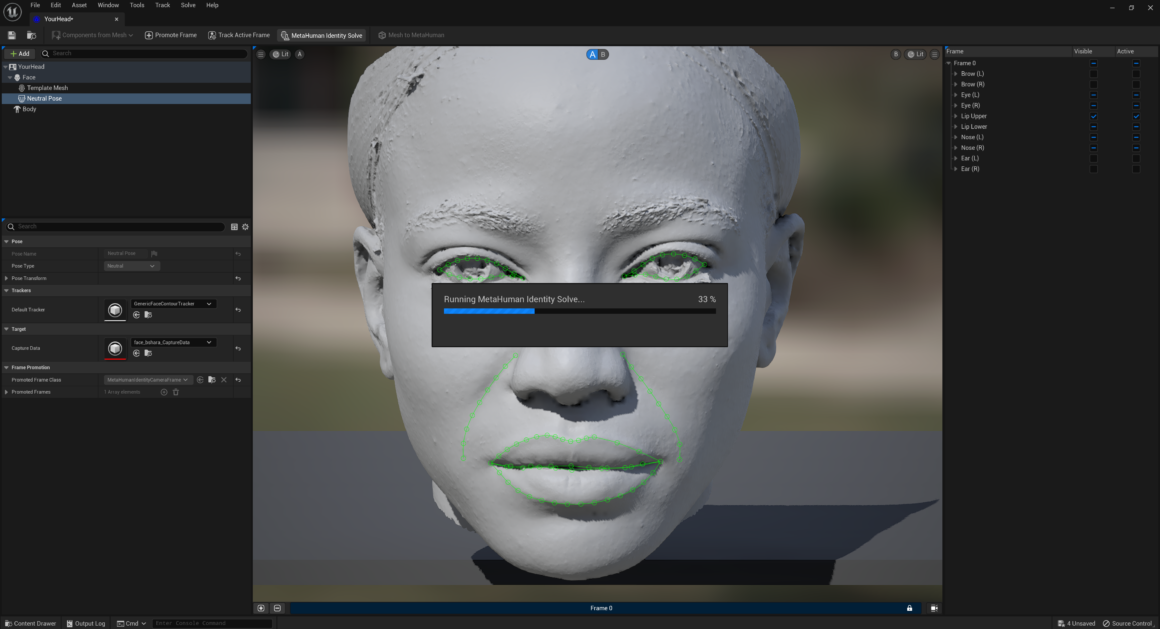Click the Unreal Engine logo icon

pyautogui.click(x=13, y=12)
